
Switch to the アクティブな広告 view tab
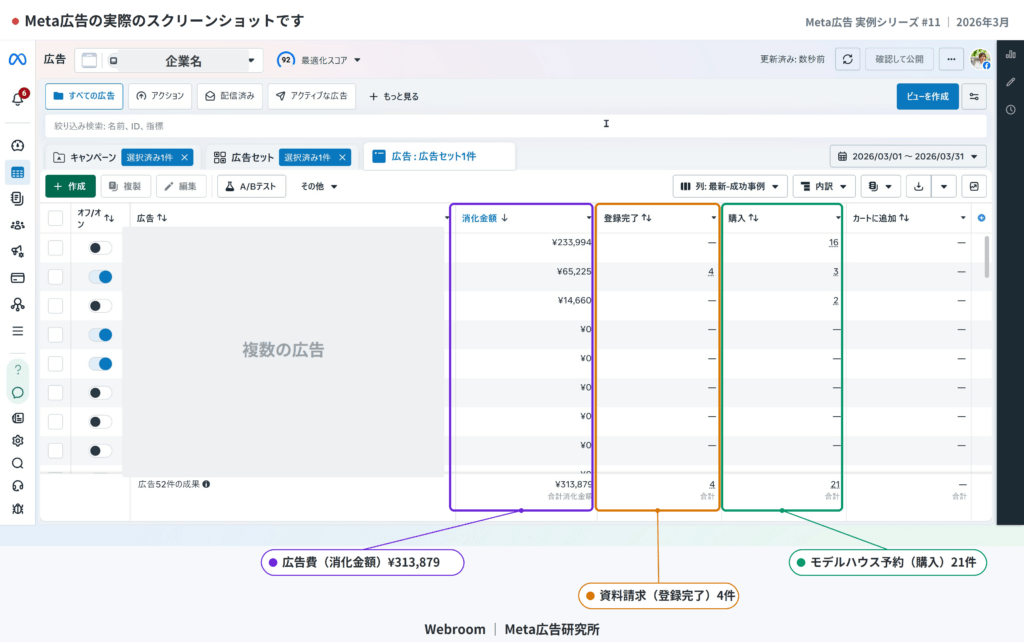tap(312, 96)
